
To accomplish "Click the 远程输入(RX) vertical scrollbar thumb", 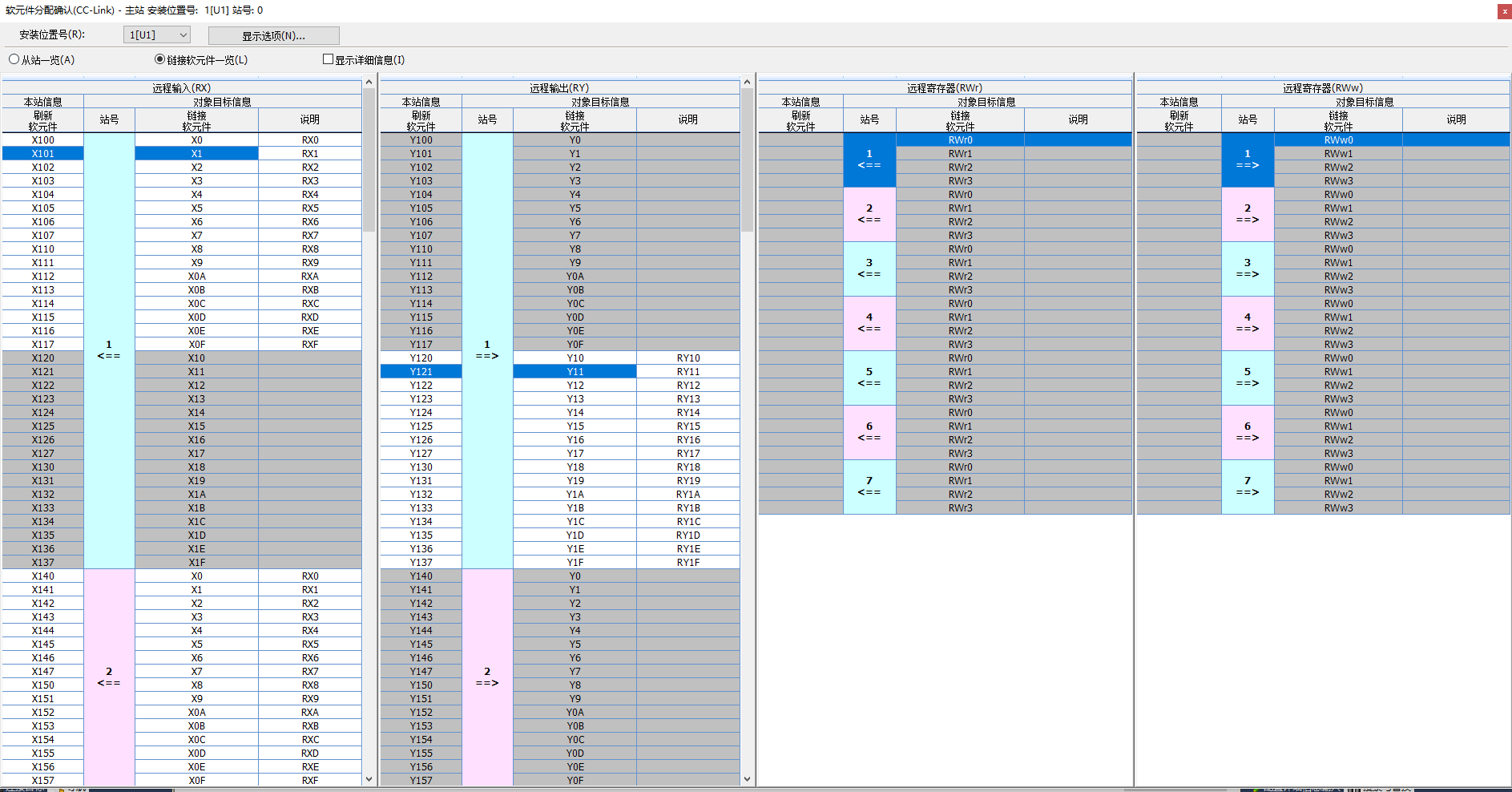I will pos(369,160).
